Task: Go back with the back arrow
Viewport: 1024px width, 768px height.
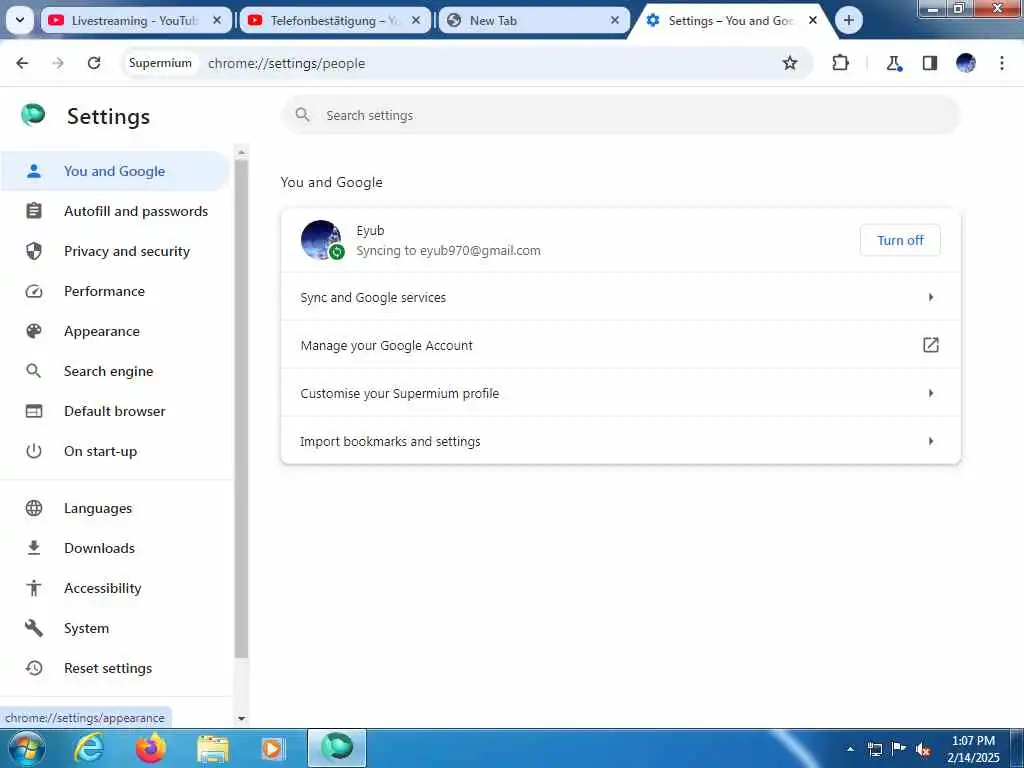Action: pos(22,63)
